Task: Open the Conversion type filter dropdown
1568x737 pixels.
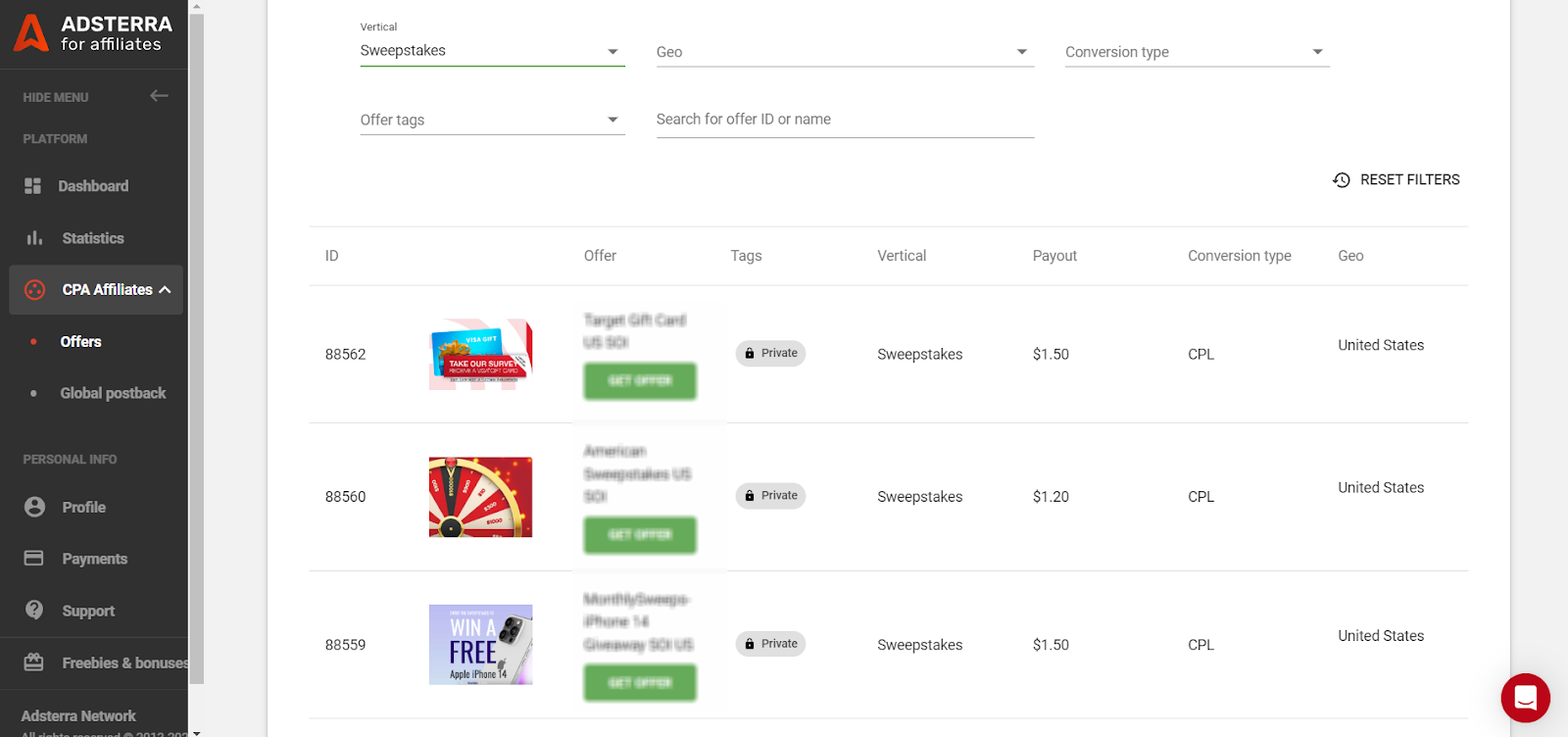Action: click(1197, 52)
